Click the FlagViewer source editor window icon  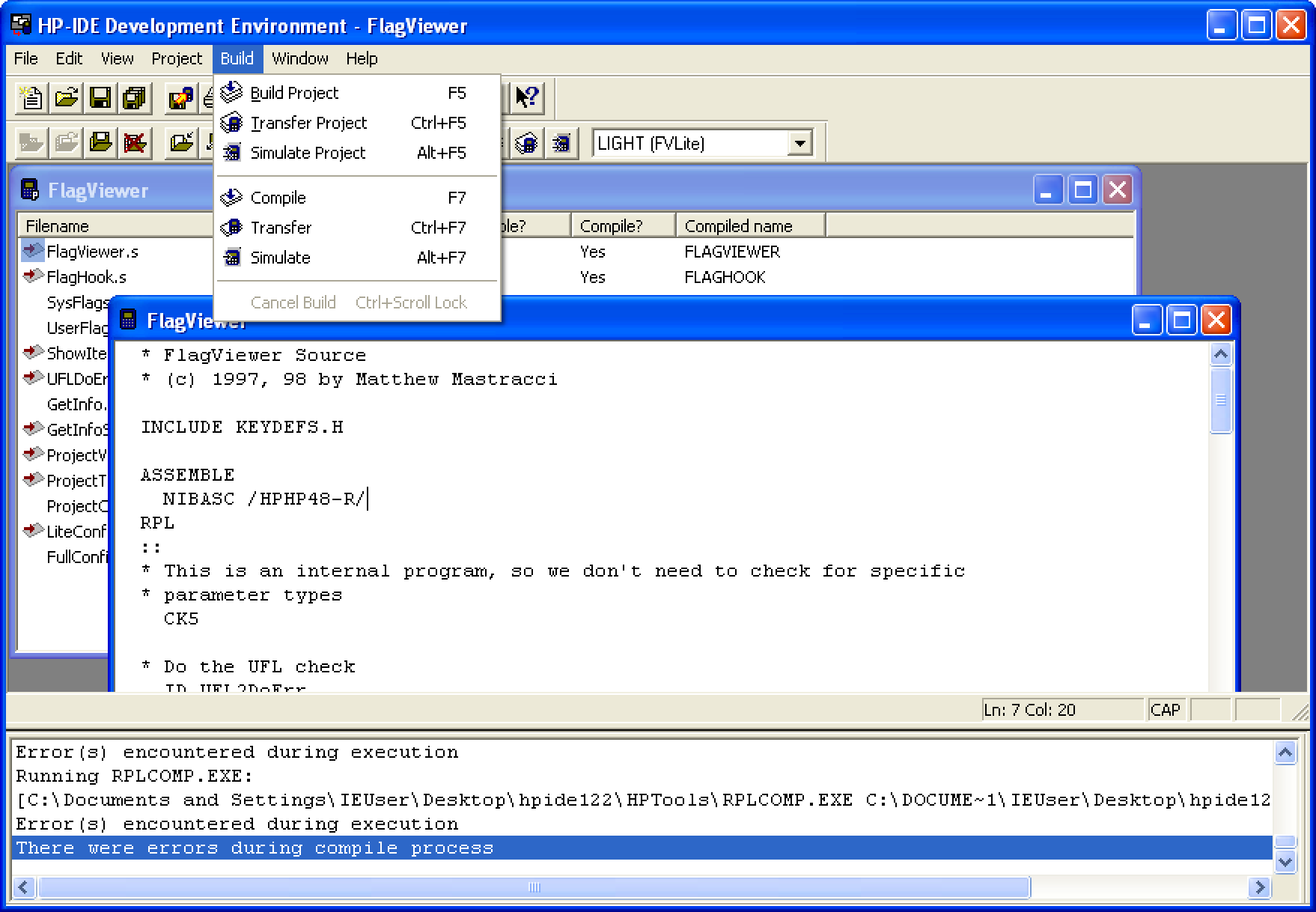pyautogui.click(x=128, y=320)
